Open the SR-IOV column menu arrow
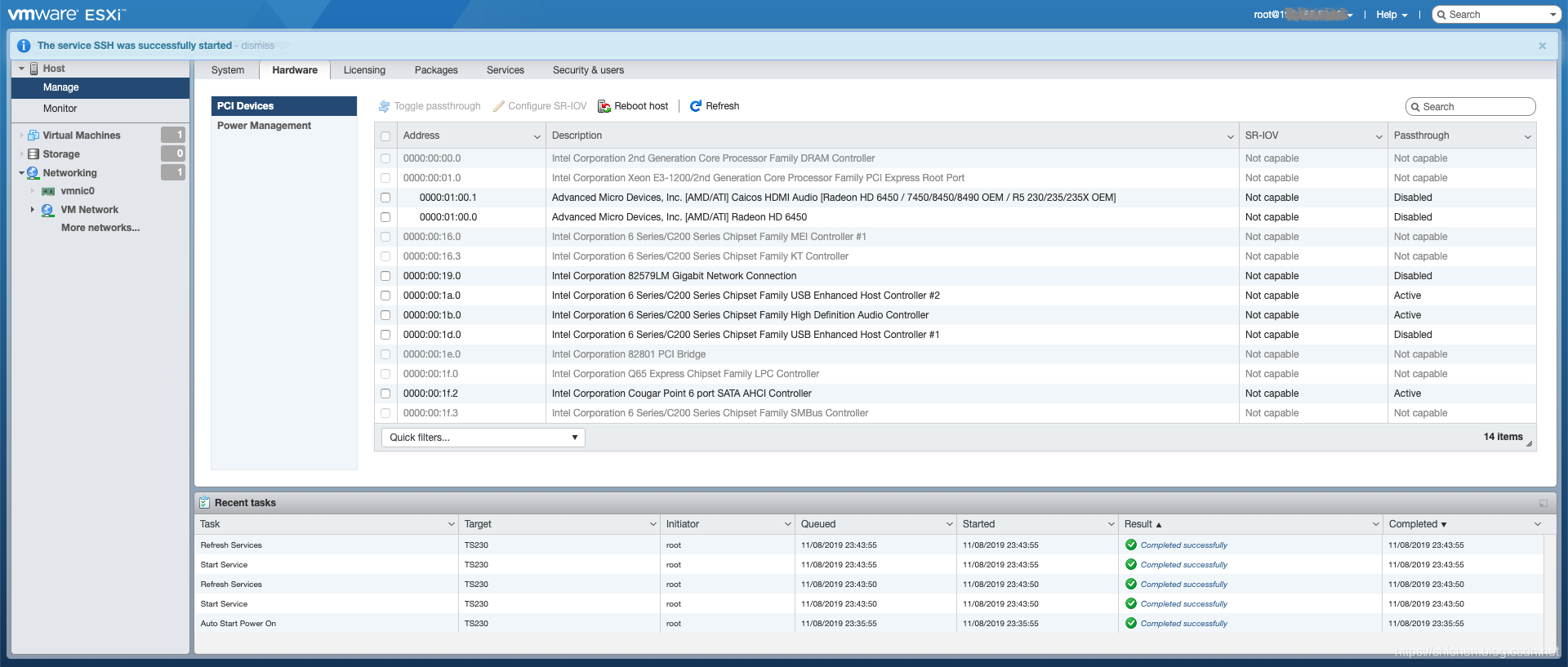This screenshot has width=1568, height=667. tap(1379, 136)
